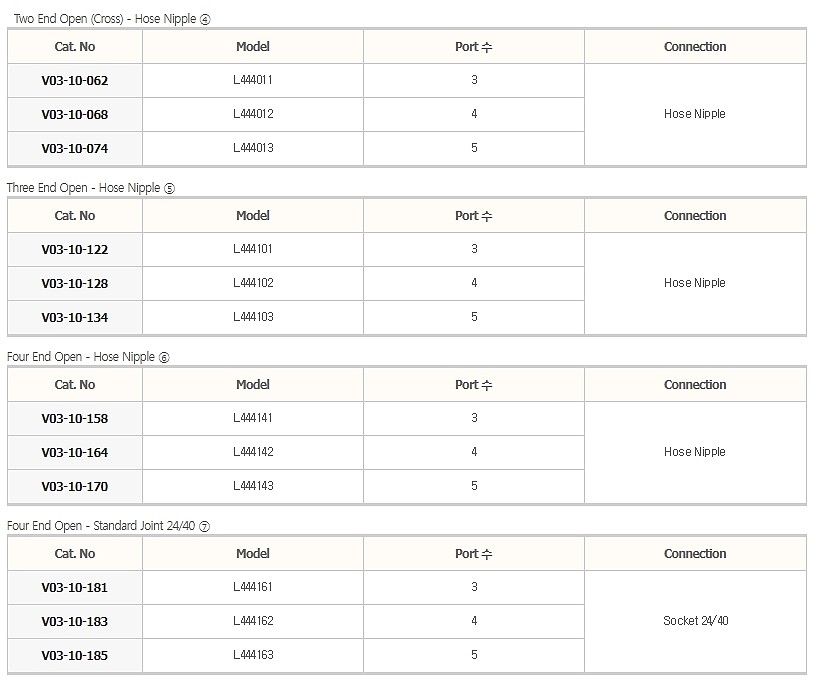Click catalog number V03-10-062
813x681 pixels.
tap(75, 80)
